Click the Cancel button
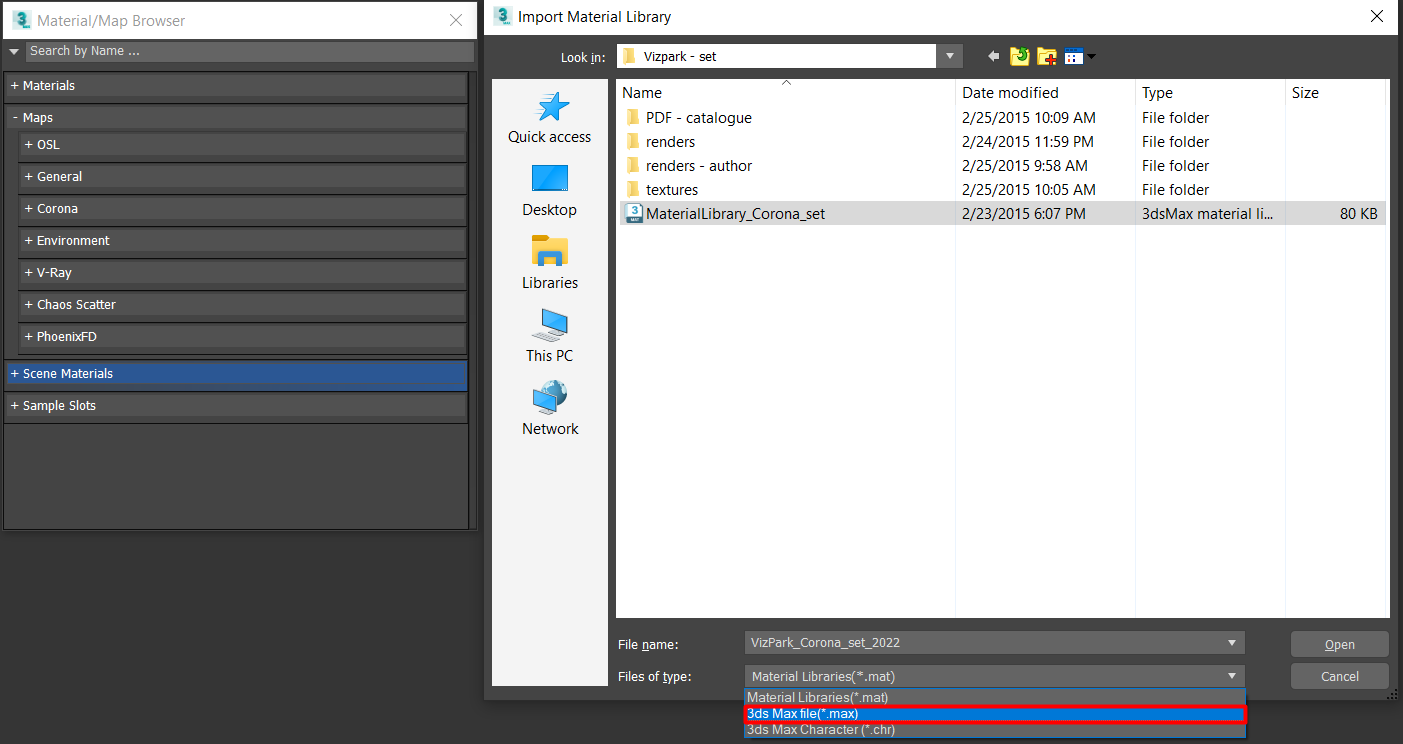The image size is (1403, 744). click(1339, 676)
